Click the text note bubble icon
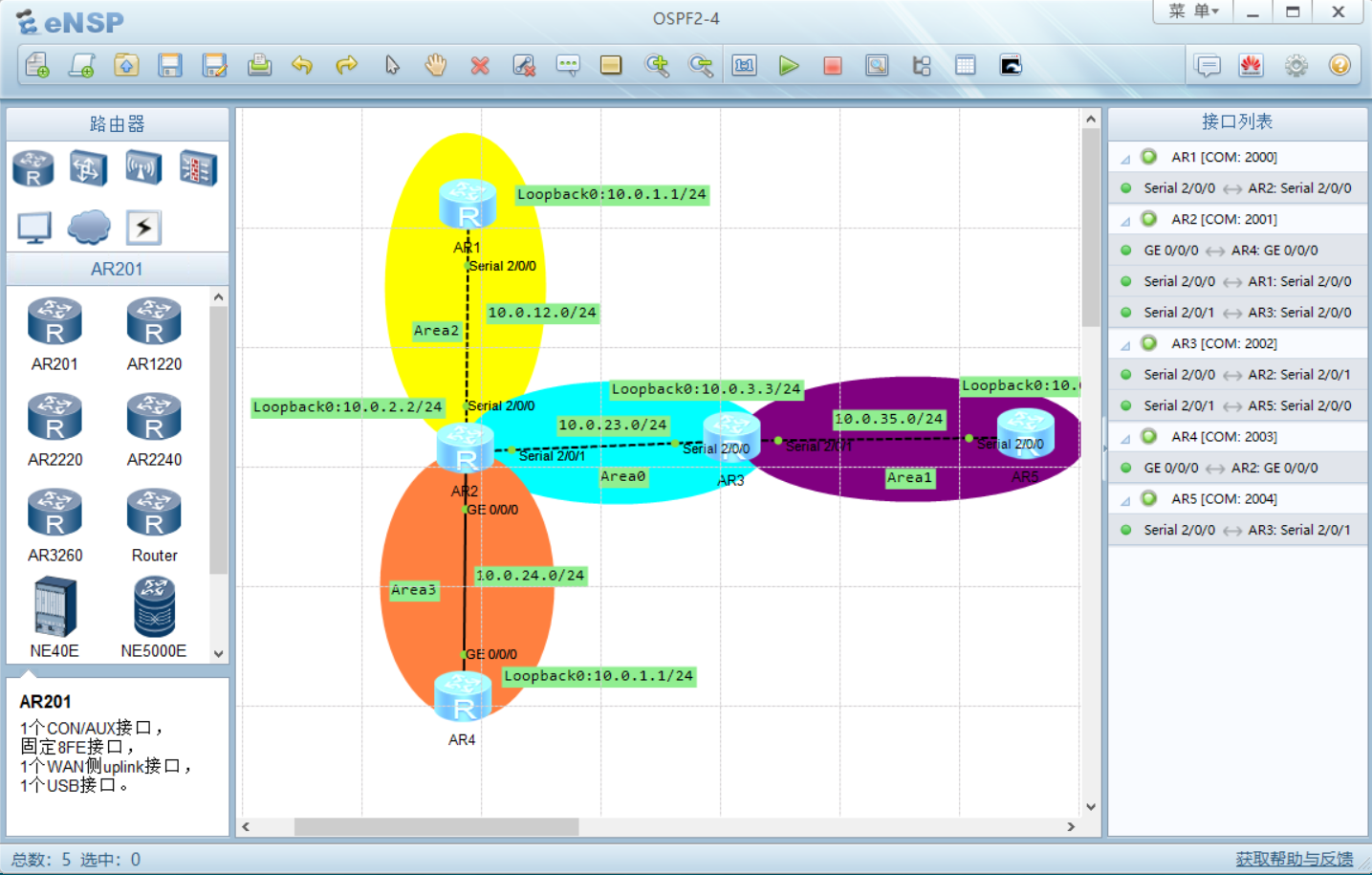Screen dimensions: 1372x875 [x=568, y=65]
